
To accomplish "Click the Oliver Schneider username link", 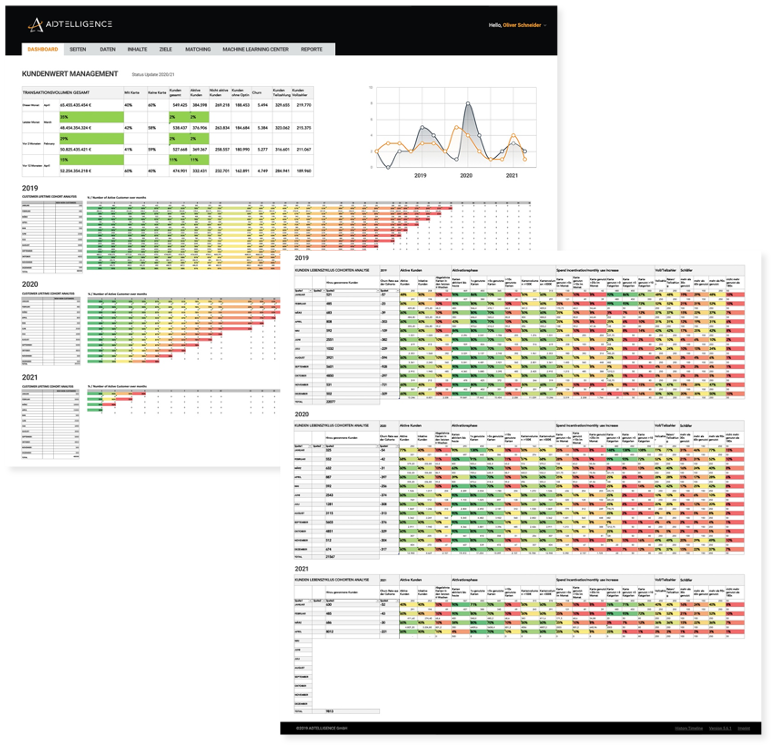I will point(522,25).
